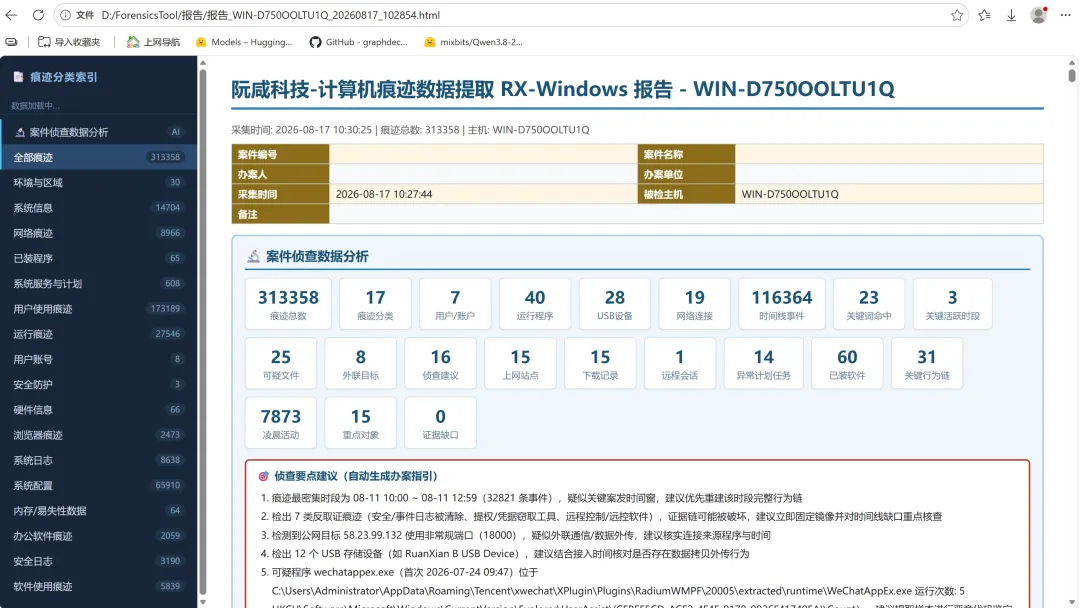Screen dimensions: 1080x608
Task: Click the 痕迹分类索引 sidebar header icon
Action: click(x=19, y=77)
